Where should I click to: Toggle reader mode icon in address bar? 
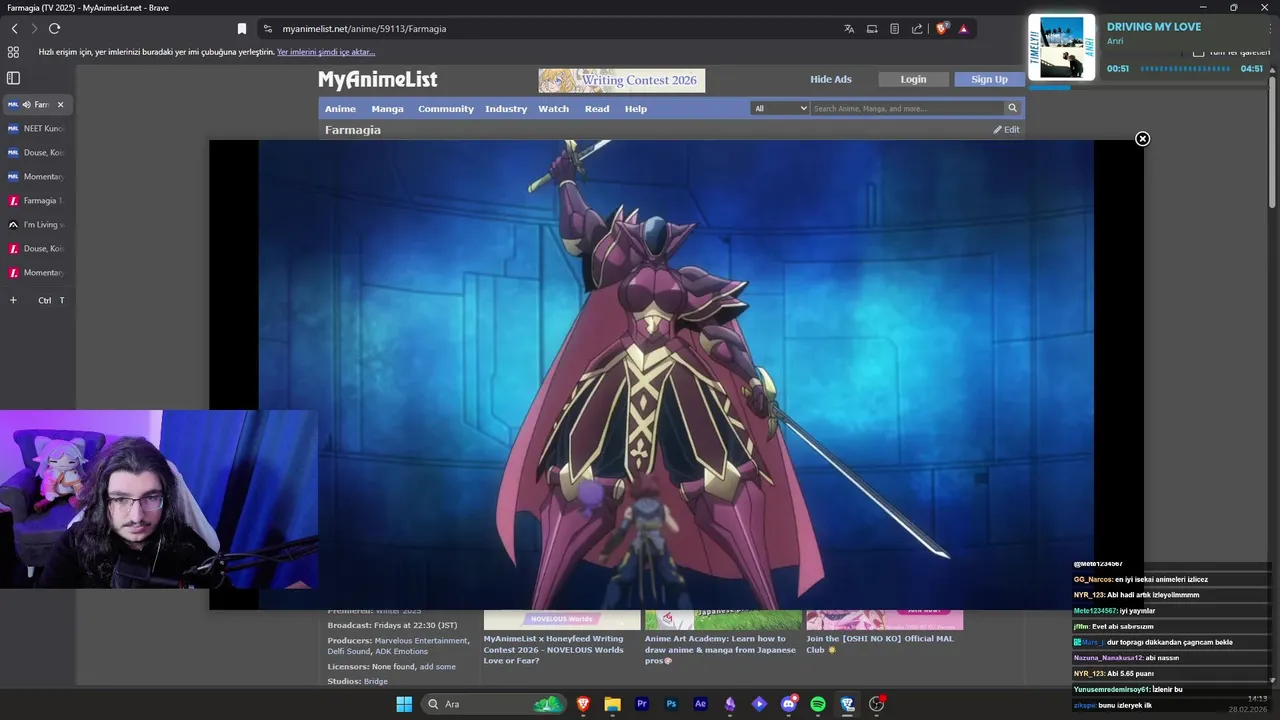point(894,29)
